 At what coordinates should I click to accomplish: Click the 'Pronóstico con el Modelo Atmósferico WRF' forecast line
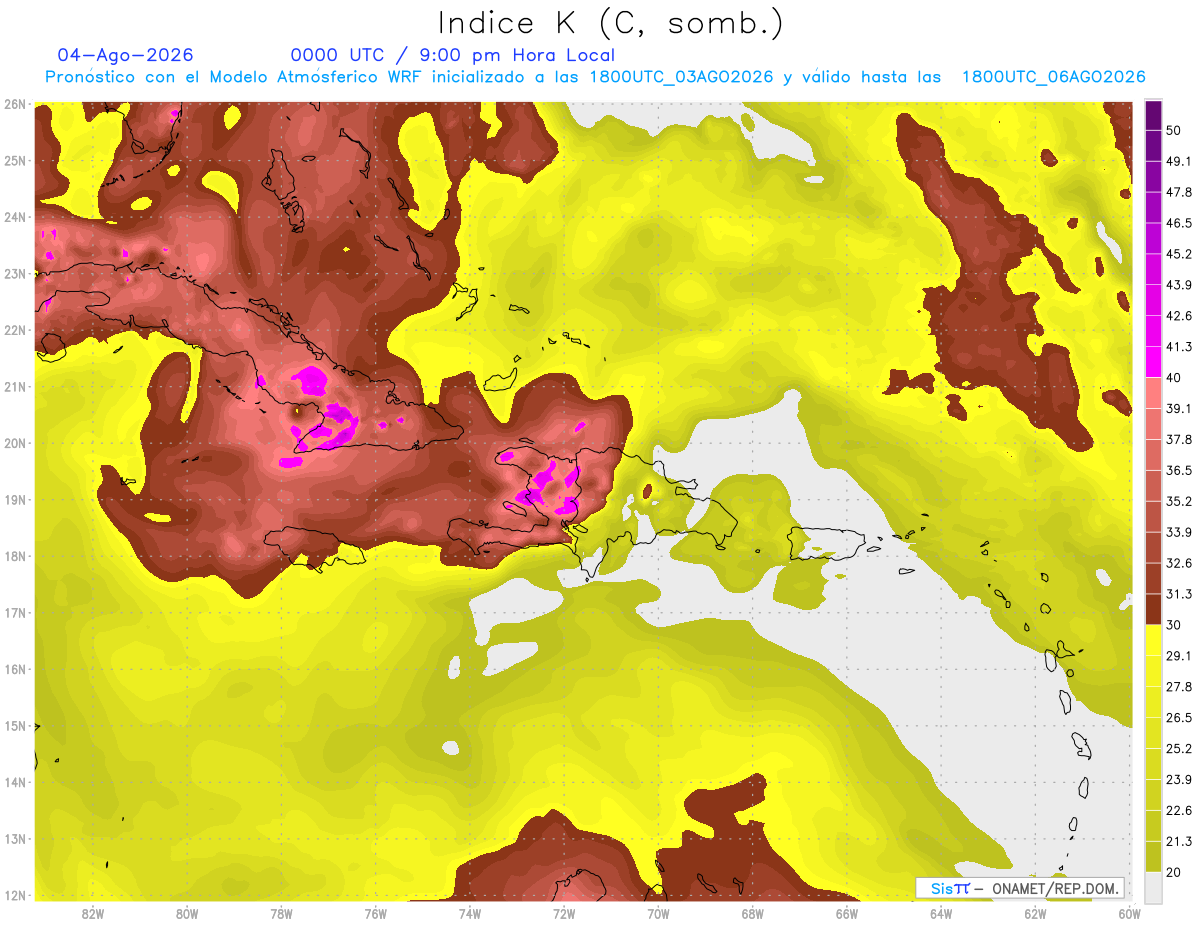(595, 77)
